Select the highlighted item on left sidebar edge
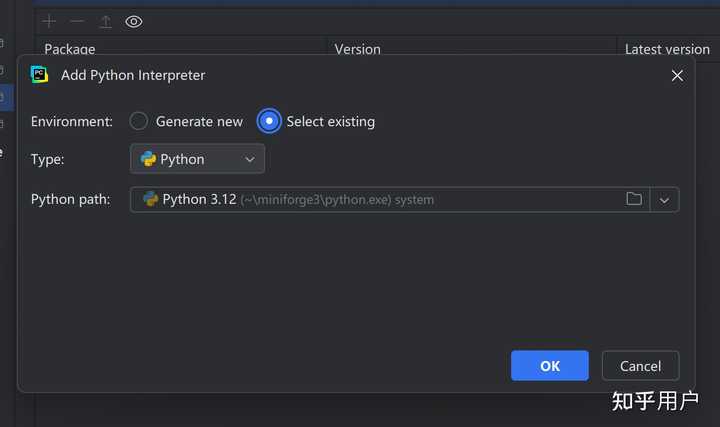Screen dimensions: 720x427 [x=6, y=97]
